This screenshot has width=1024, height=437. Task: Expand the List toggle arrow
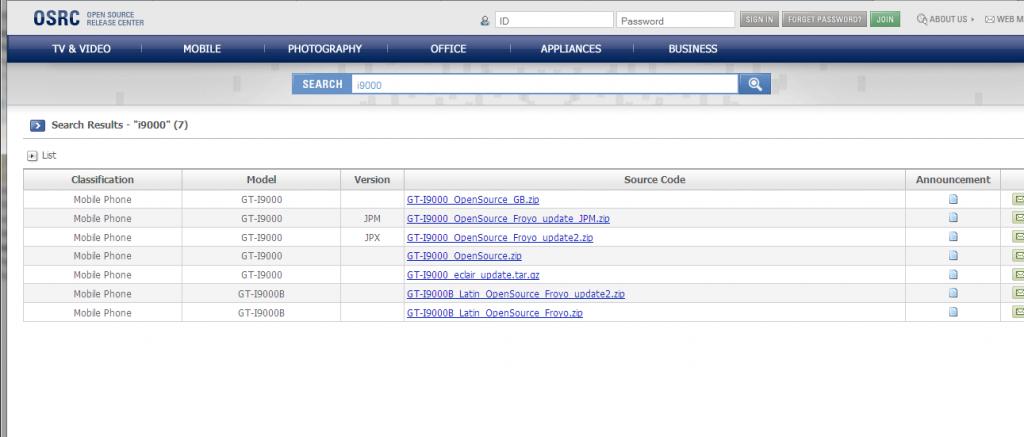[x=31, y=156]
